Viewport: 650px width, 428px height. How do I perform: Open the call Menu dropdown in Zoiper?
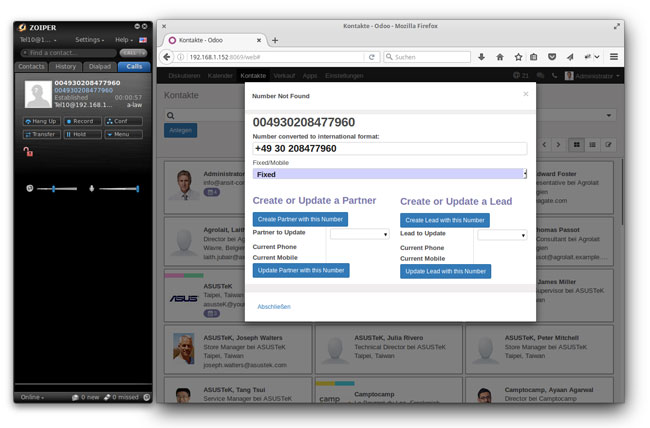tap(123, 134)
